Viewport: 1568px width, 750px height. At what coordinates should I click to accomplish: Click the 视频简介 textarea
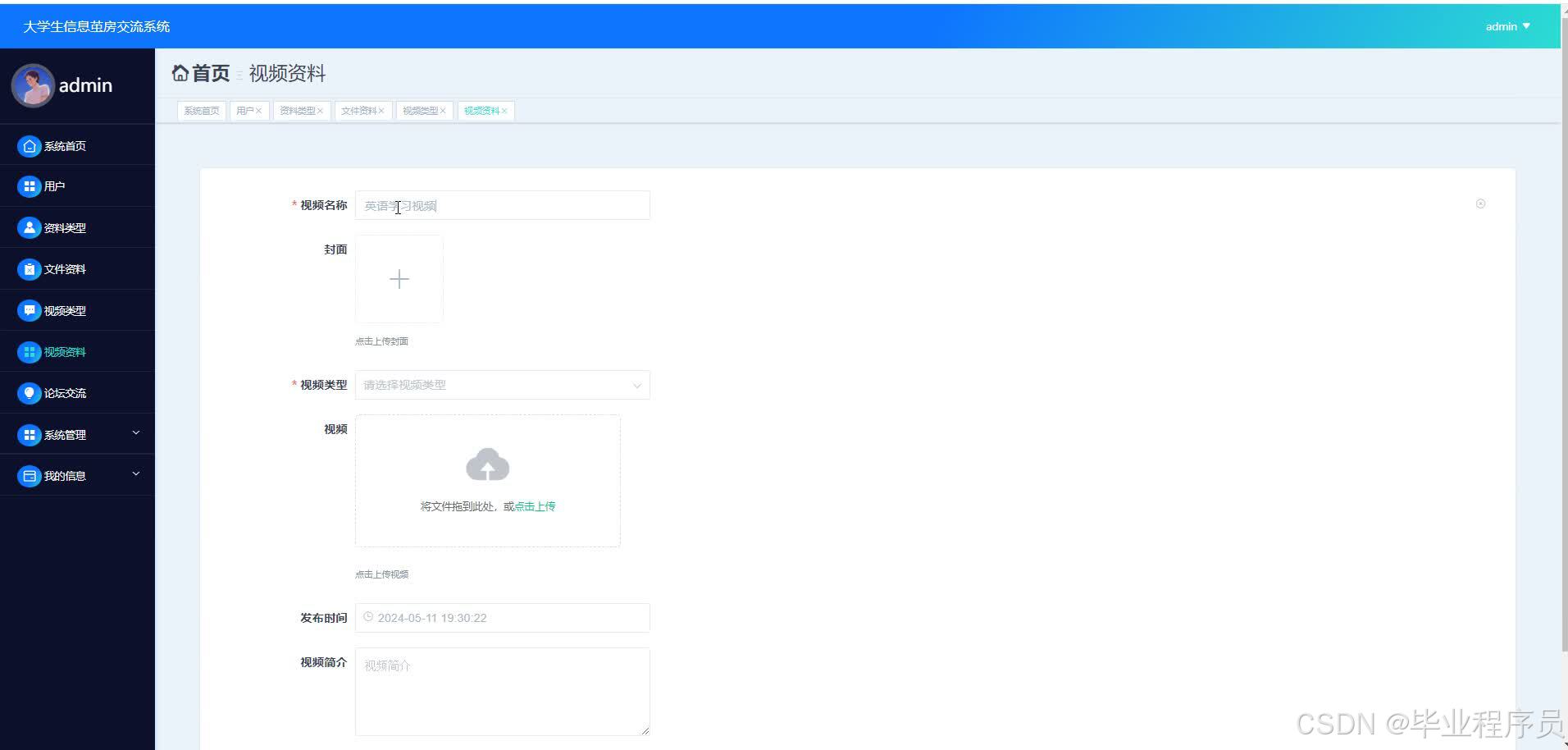pos(503,692)
